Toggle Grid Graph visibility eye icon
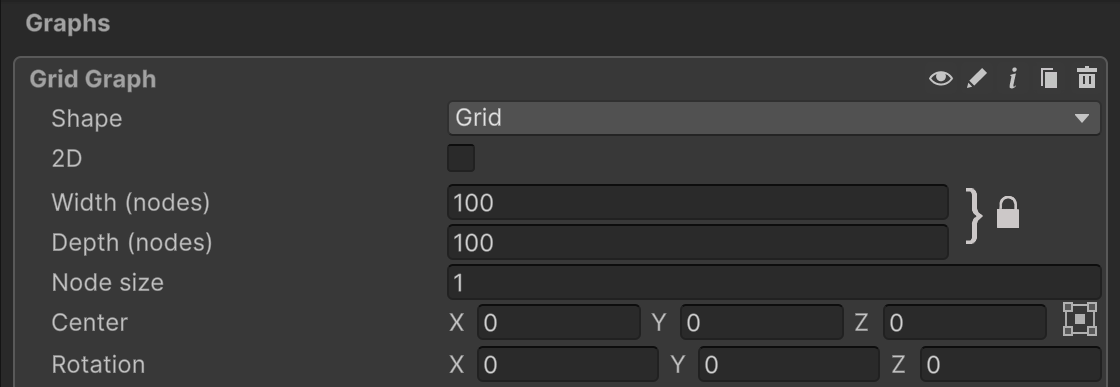Image resolution: width=1120 pixels, height=387 pixels. pos(940,78)
